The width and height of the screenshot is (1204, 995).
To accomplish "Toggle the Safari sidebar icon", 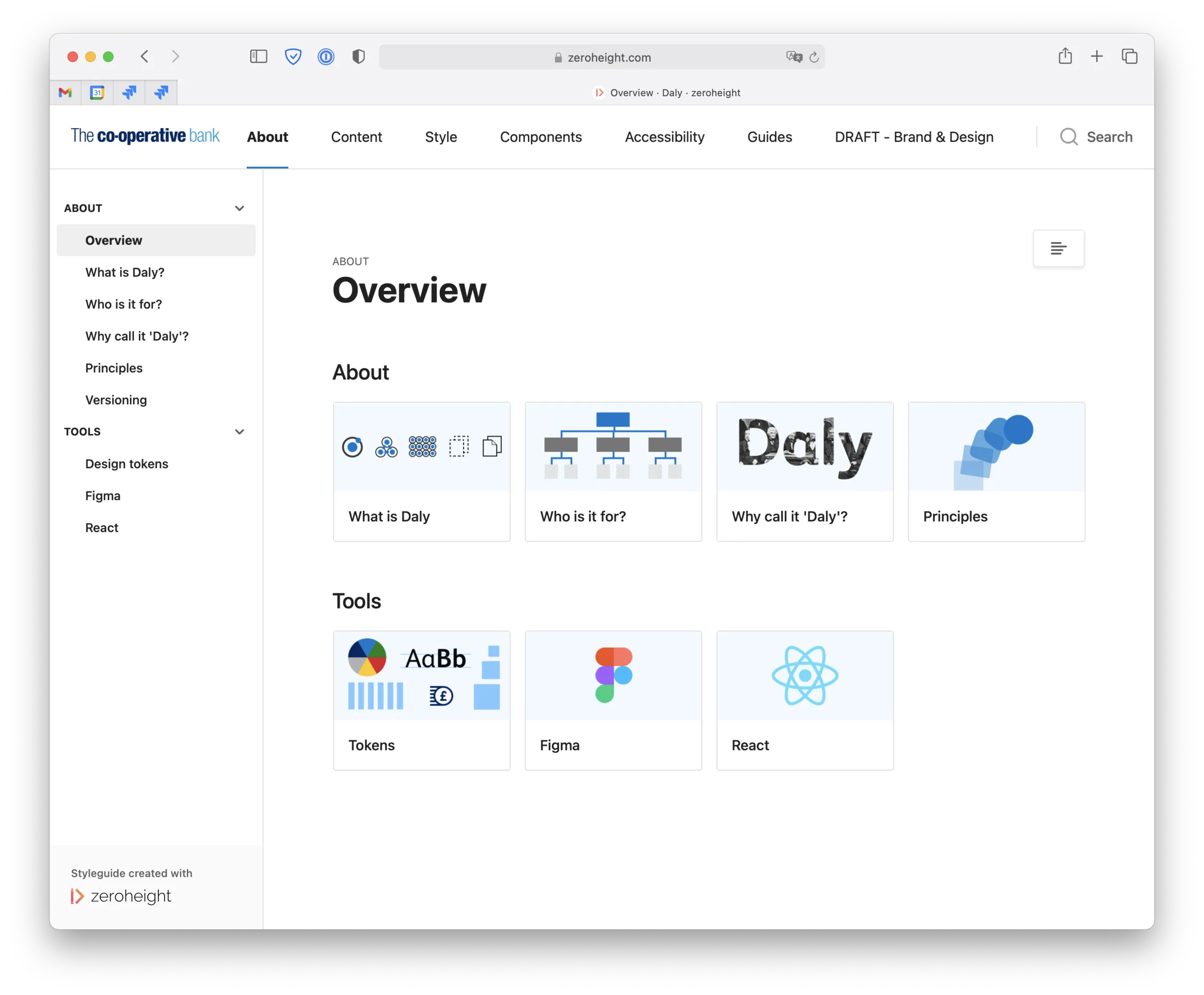I will pos(259,56).
